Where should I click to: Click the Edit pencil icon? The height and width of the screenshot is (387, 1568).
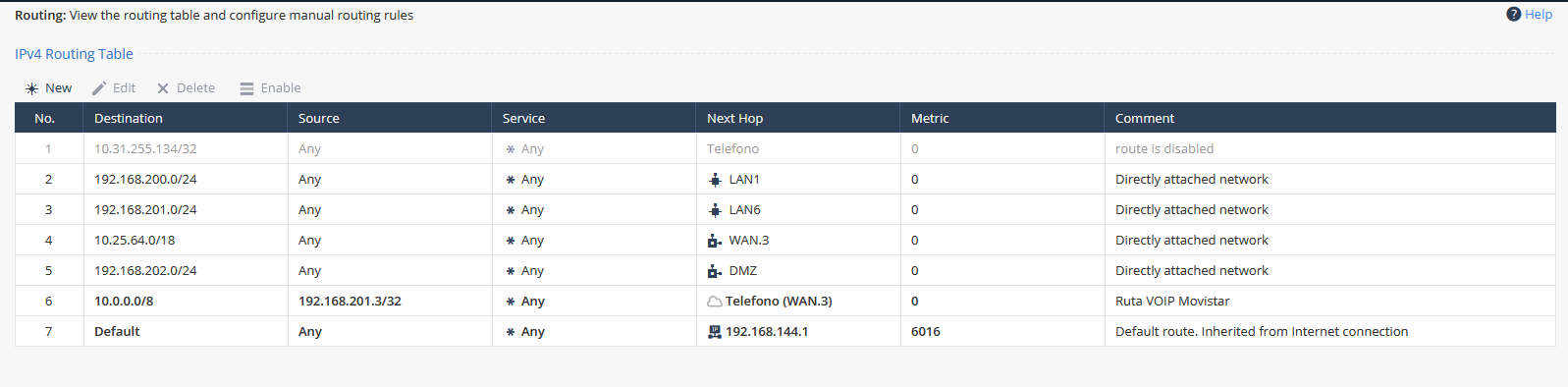tap(99, 88)
